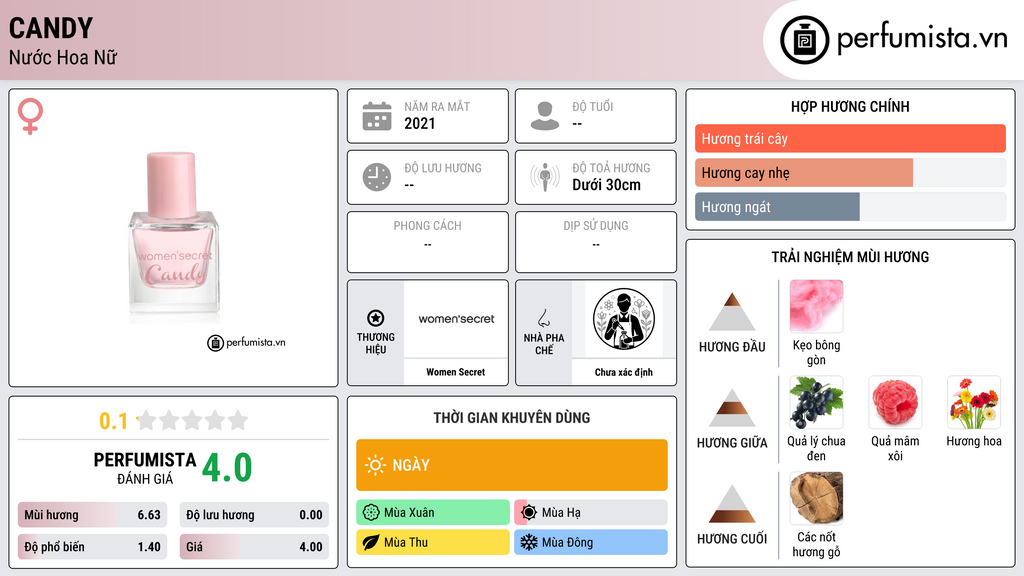Click the sillage person icon for Độ toả hương
Viewport: 1024px width, 576px height.
(x=545, y=177)
